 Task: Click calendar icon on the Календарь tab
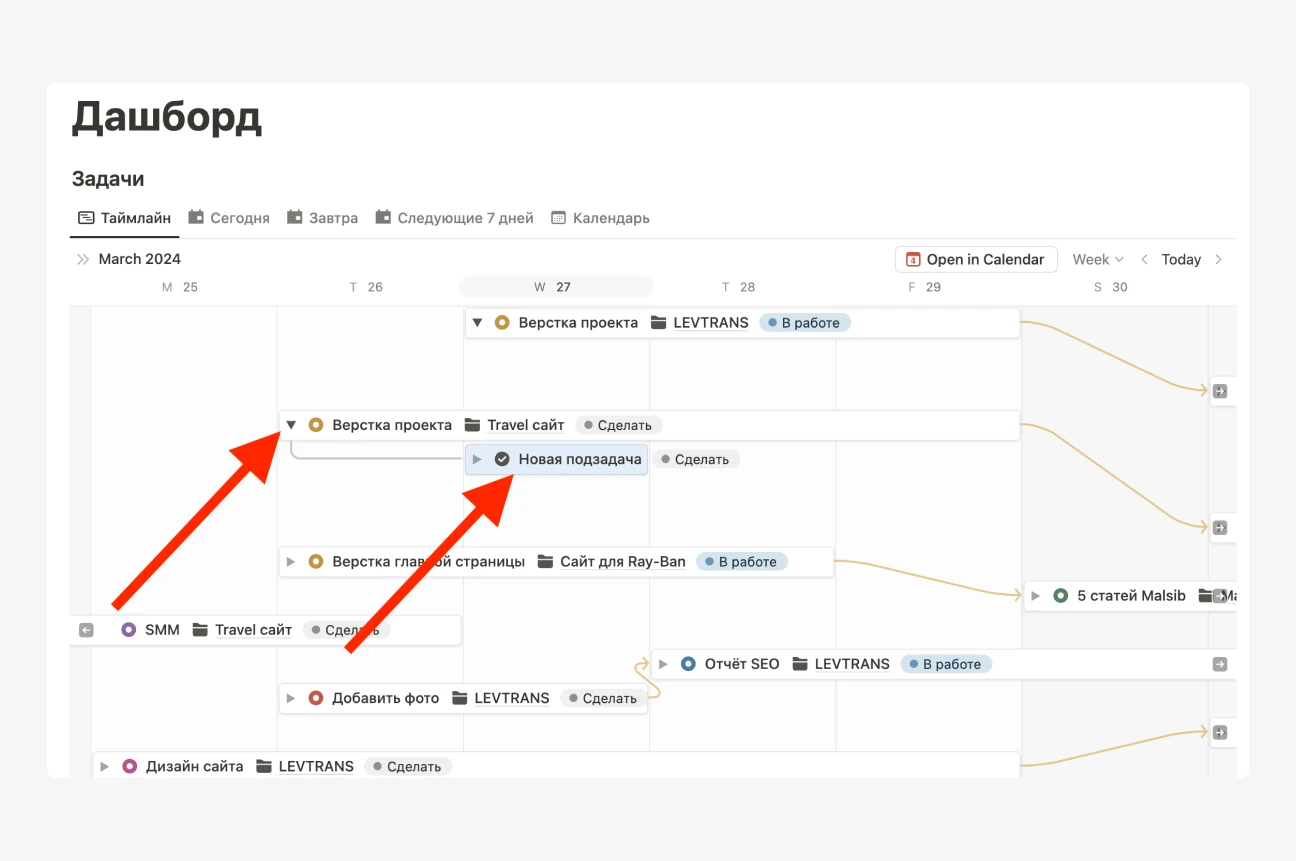click(558, 218)
